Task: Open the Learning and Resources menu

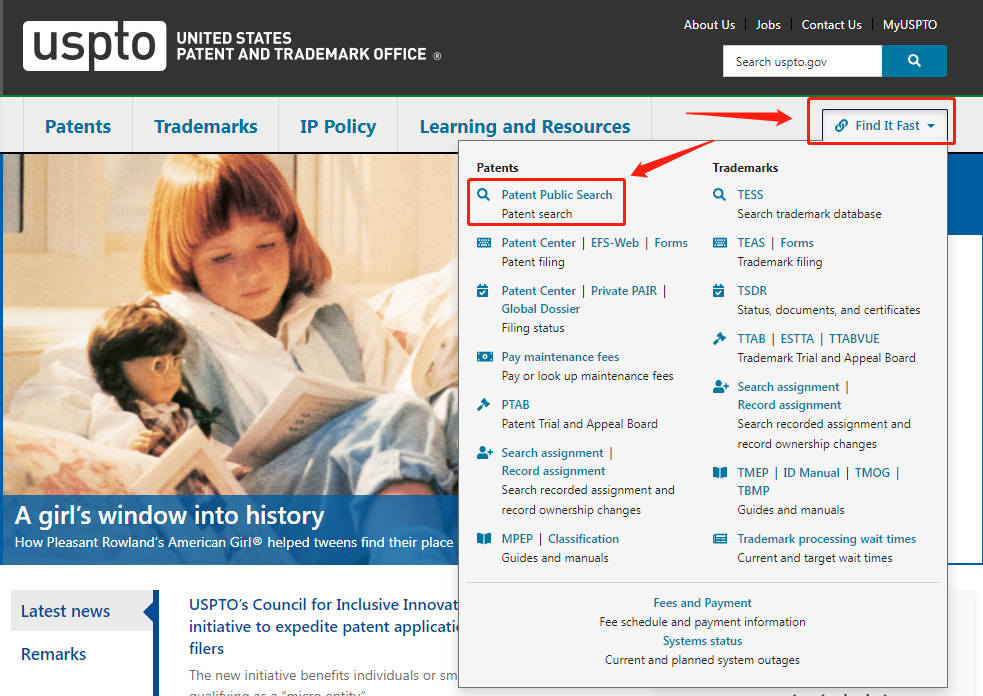Action: coord(525,127)
